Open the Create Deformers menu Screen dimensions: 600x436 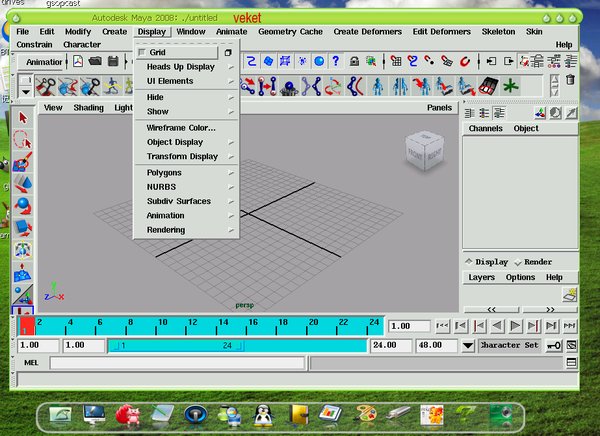pyautogui.click(x=369, y=32)
